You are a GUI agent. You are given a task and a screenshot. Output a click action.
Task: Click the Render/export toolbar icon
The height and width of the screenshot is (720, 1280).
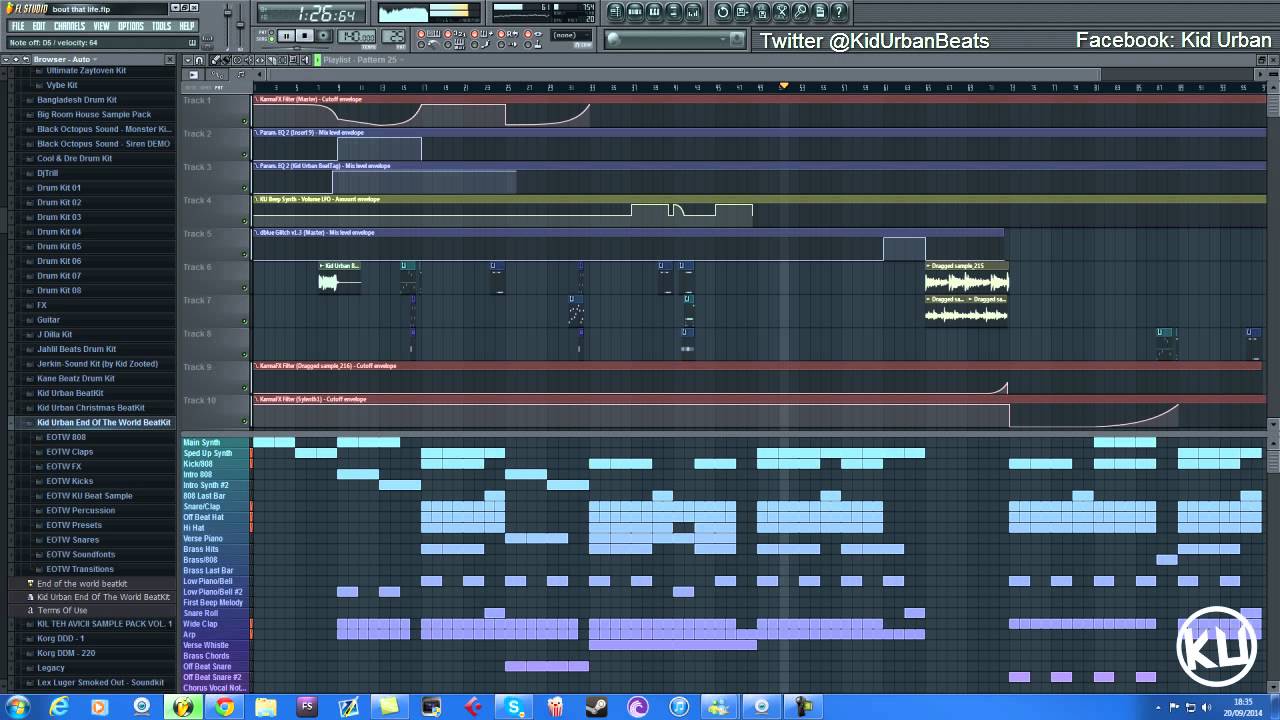coord(762,12)
